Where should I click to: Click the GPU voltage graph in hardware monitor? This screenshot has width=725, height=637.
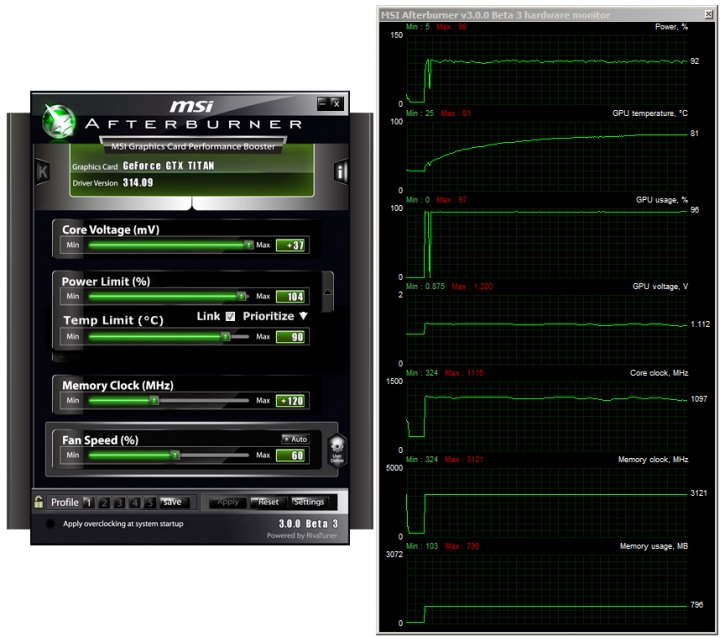[547, 329]
